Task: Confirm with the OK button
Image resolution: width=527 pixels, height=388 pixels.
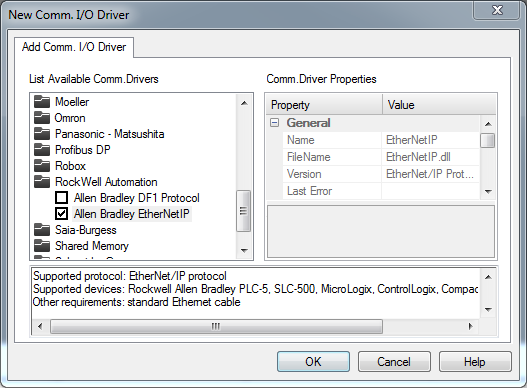Action: (313, 362)
